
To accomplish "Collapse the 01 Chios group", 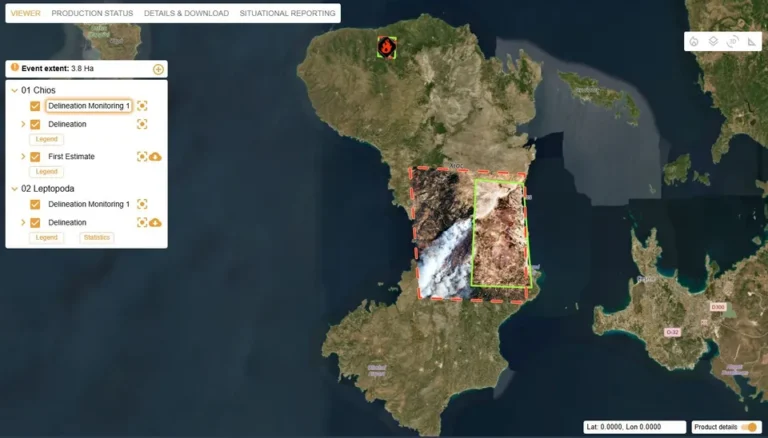I will tap(14, 91).
